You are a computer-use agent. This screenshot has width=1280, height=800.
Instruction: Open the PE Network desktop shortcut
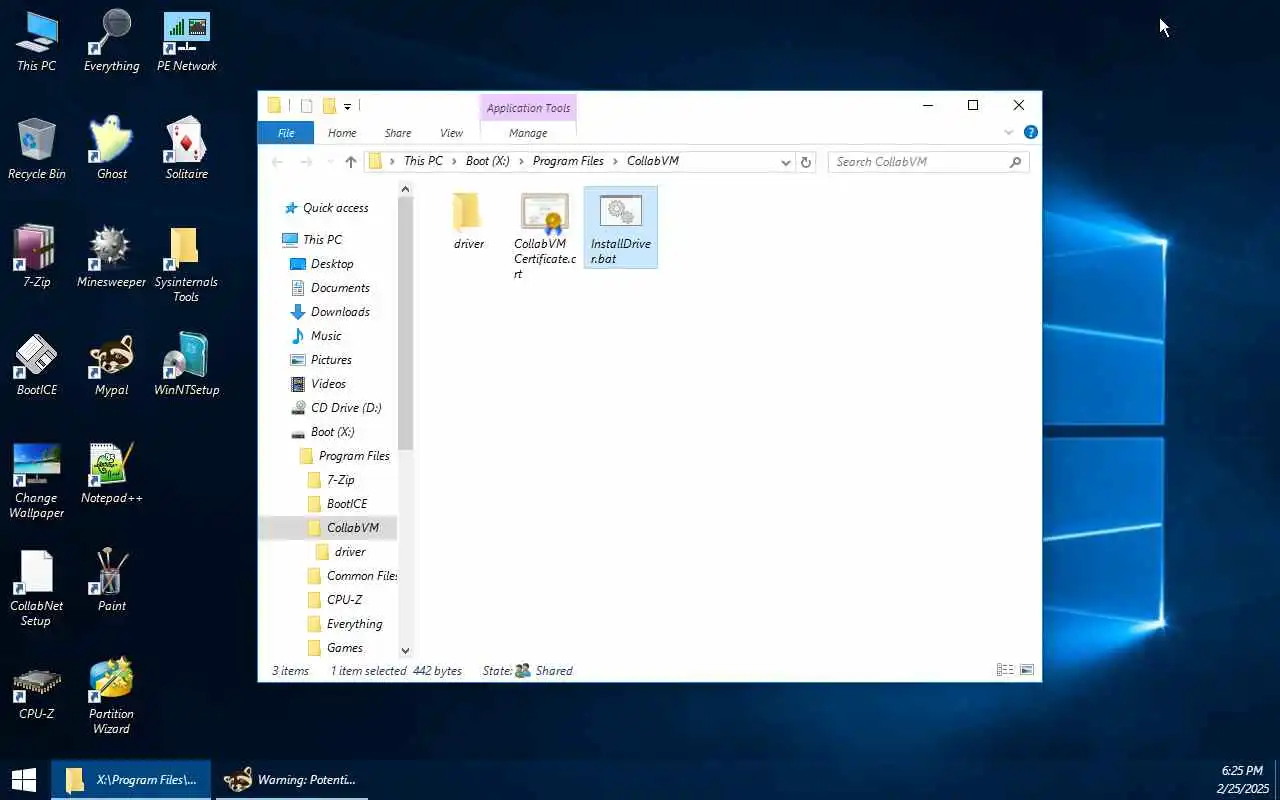pyautogui.click(x=187, y=42)
